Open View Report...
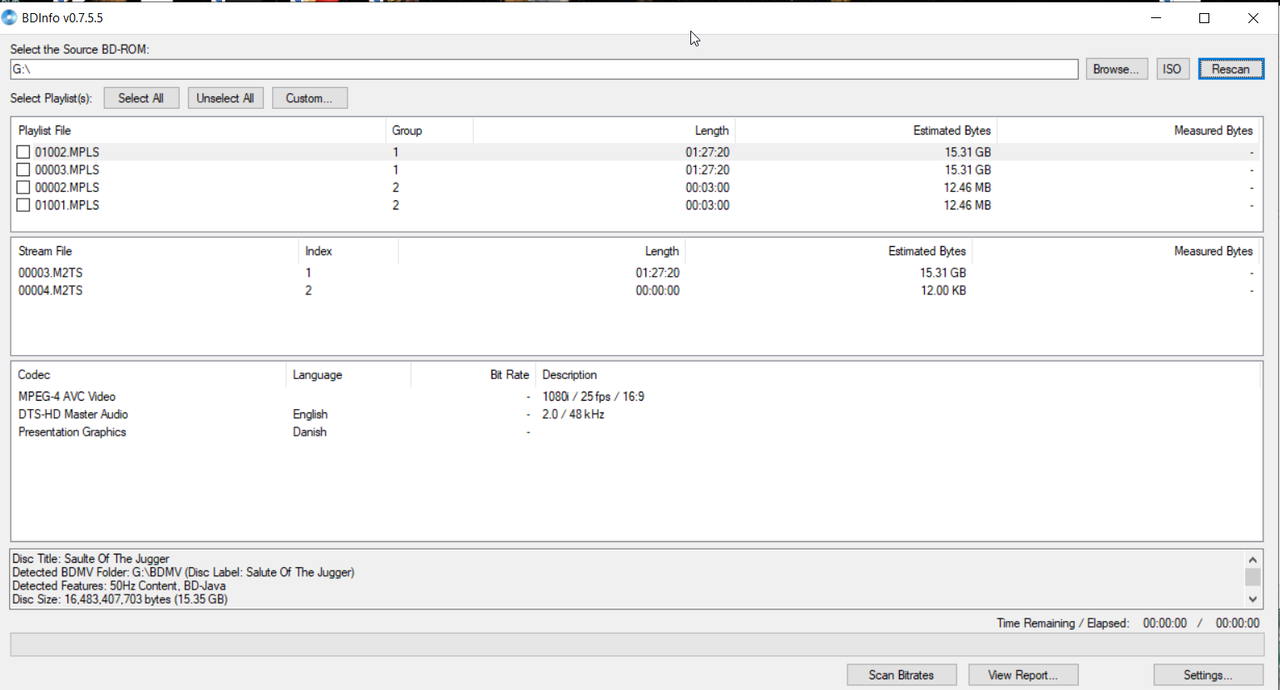The height and width of the screenshot is (690, 1280). click(x=1022, y=675)
